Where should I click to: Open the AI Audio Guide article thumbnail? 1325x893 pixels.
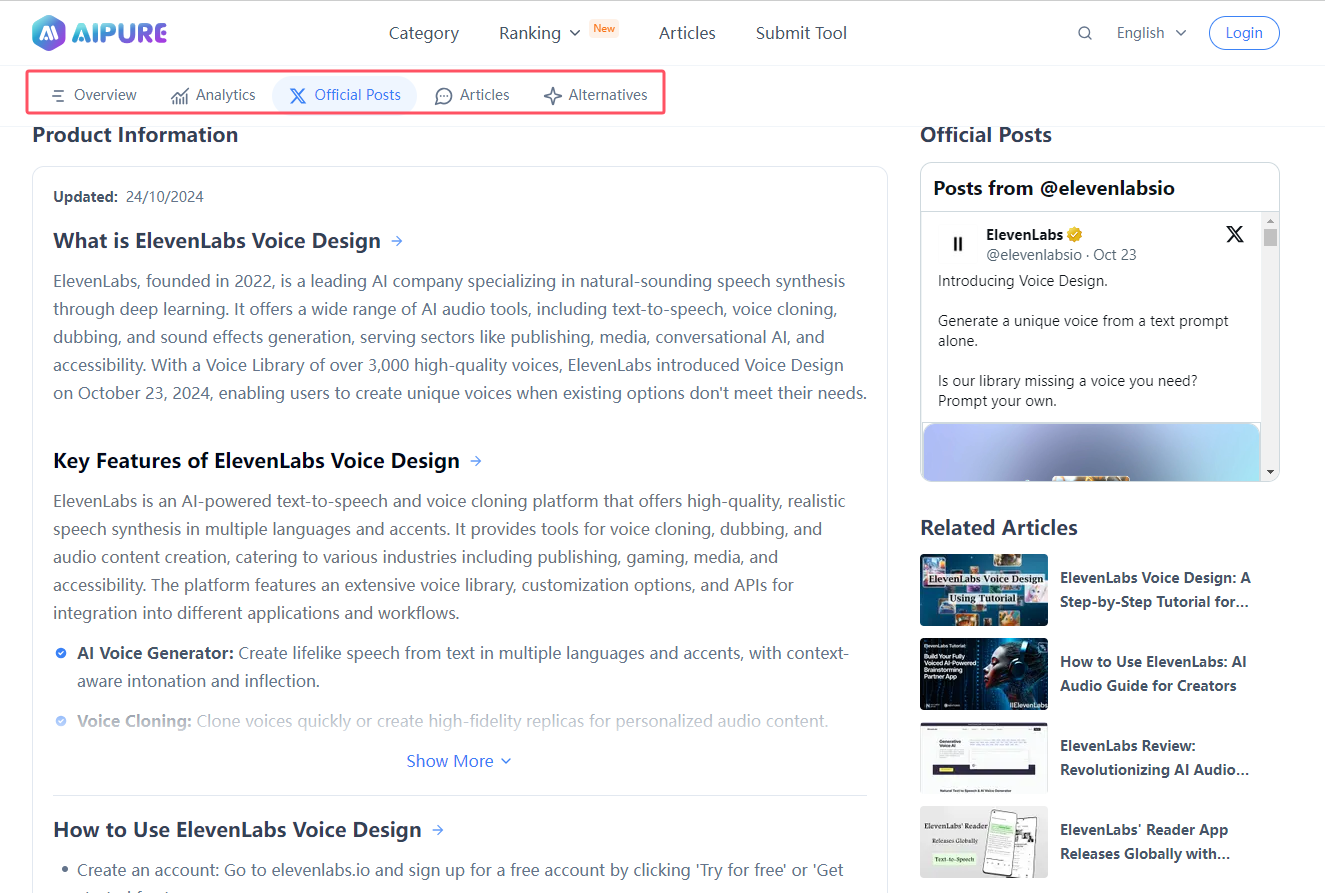click(984, 674)
